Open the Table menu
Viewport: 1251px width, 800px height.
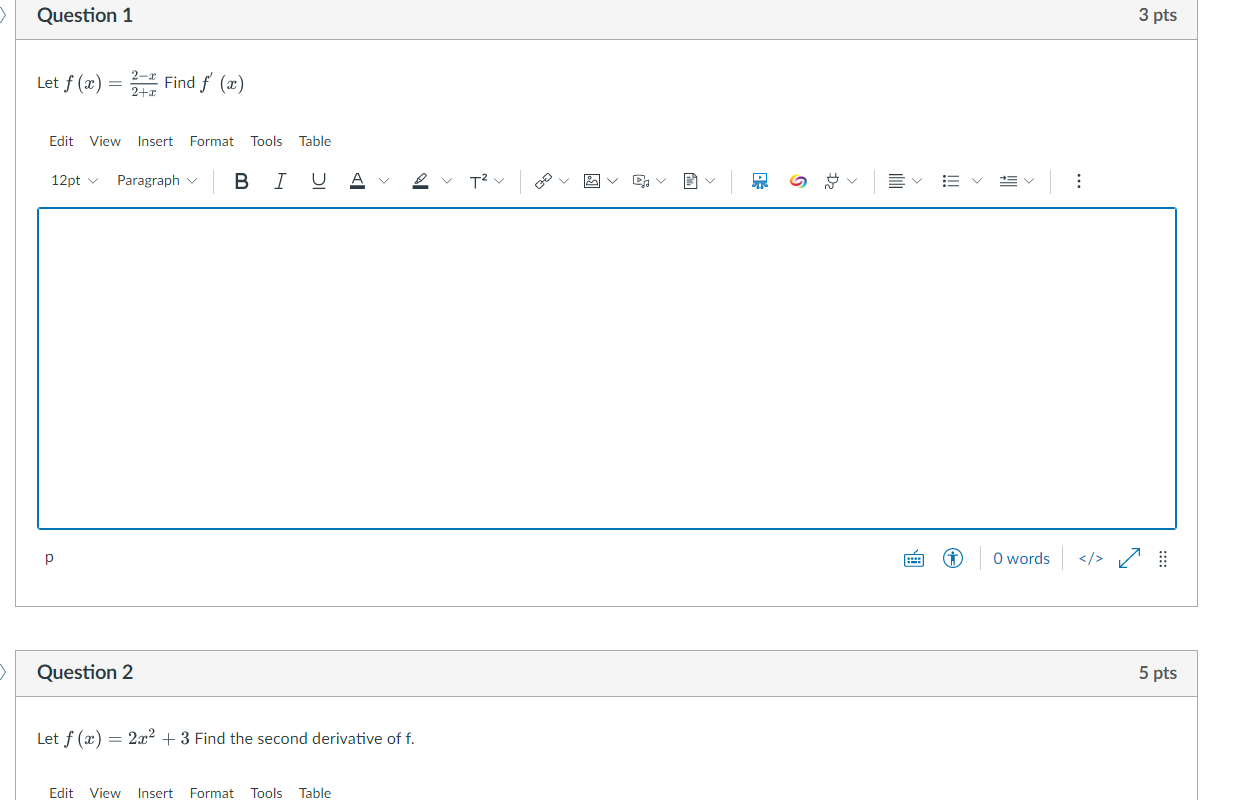coord(315,141)
